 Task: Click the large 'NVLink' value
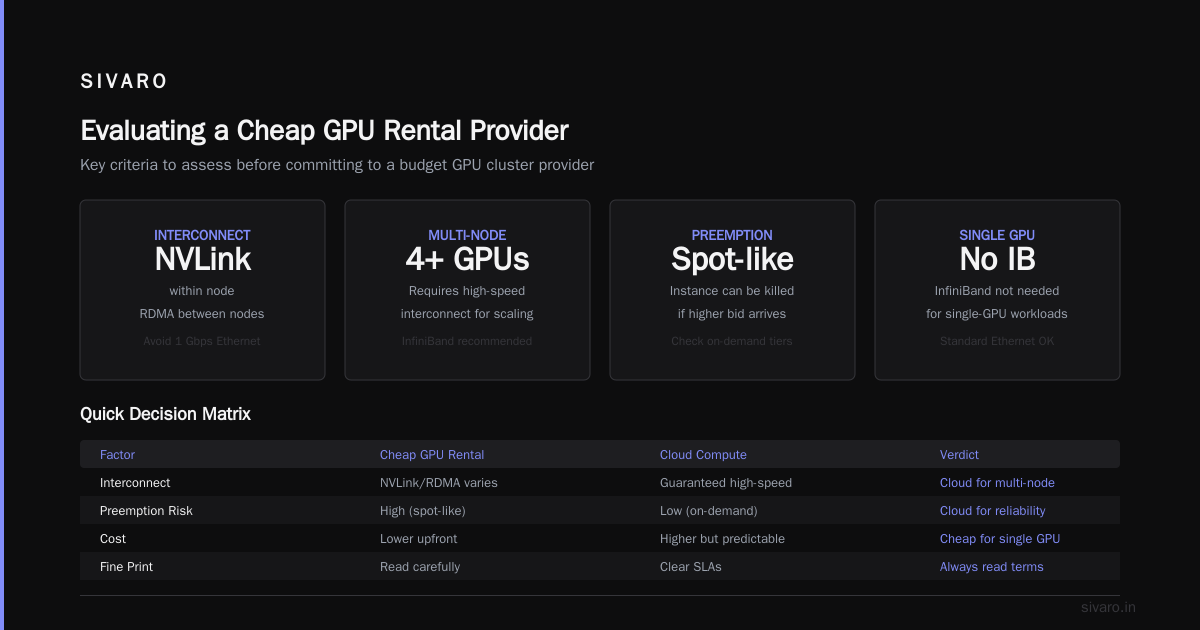pyautogui.click(x=202, y=260)
